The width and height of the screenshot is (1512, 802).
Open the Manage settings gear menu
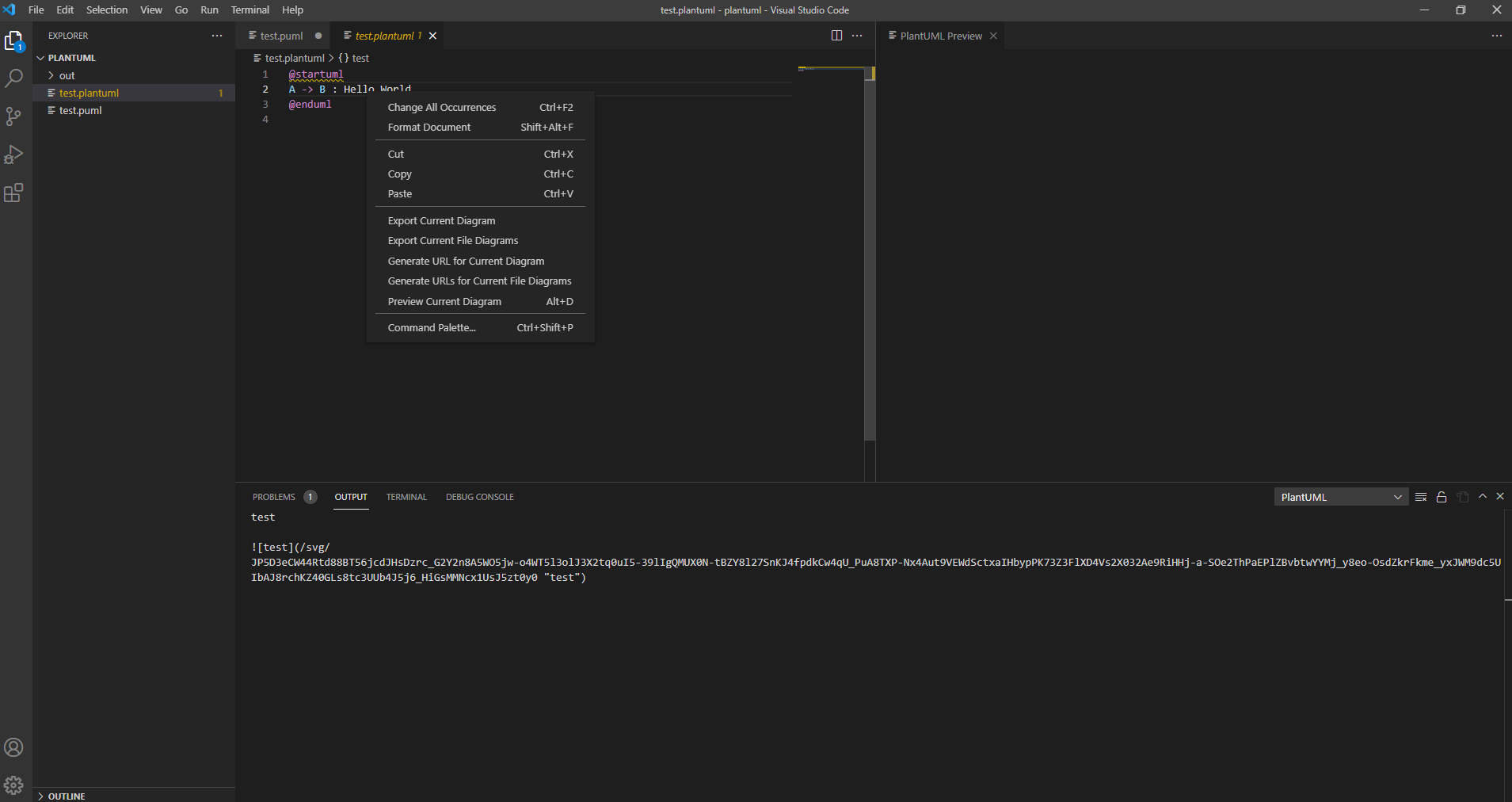(14, 785)
